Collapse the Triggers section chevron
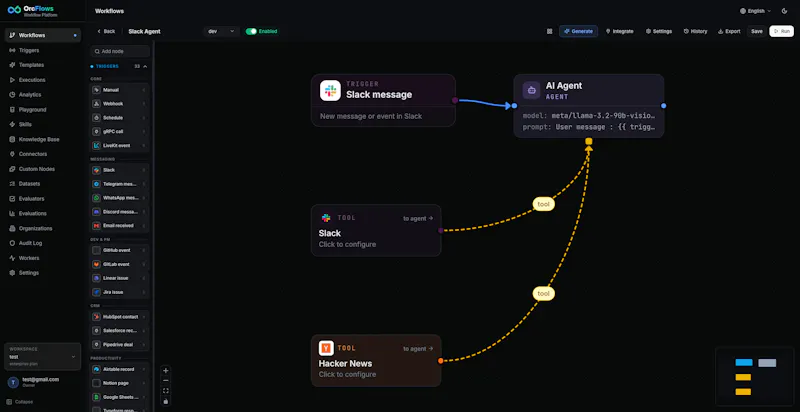 145,66
